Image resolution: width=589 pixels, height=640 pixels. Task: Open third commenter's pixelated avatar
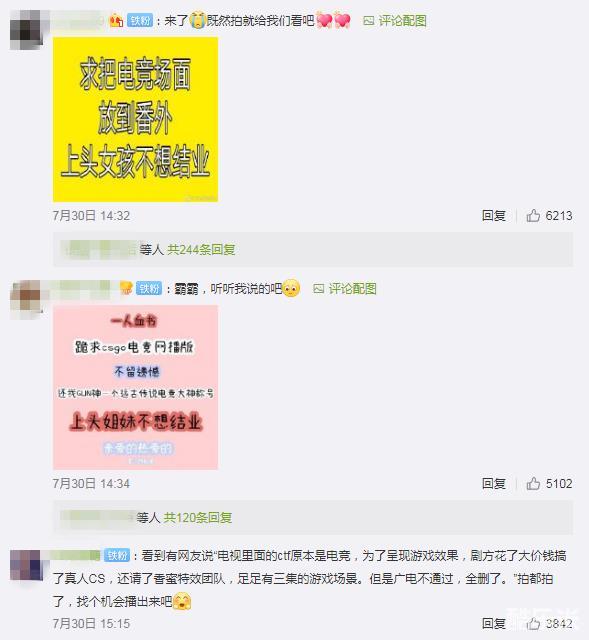26,566
